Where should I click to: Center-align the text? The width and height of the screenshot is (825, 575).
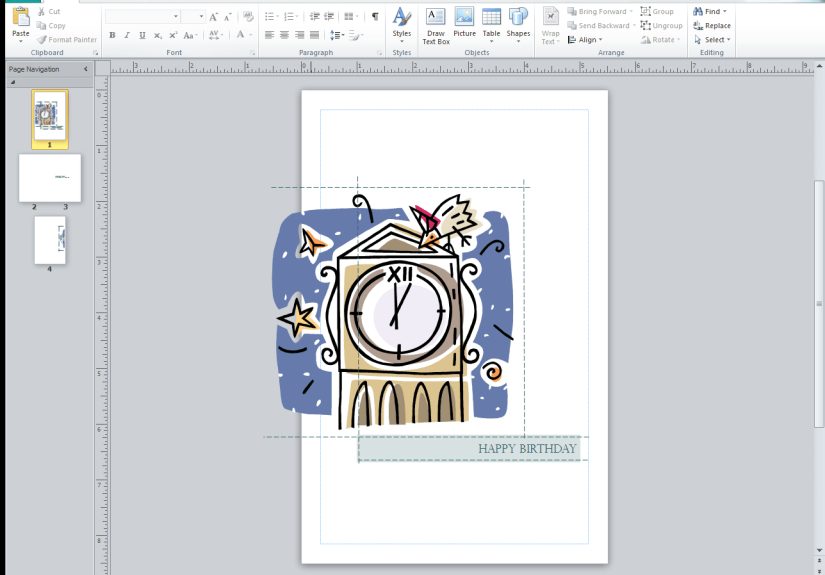(284, 35)
